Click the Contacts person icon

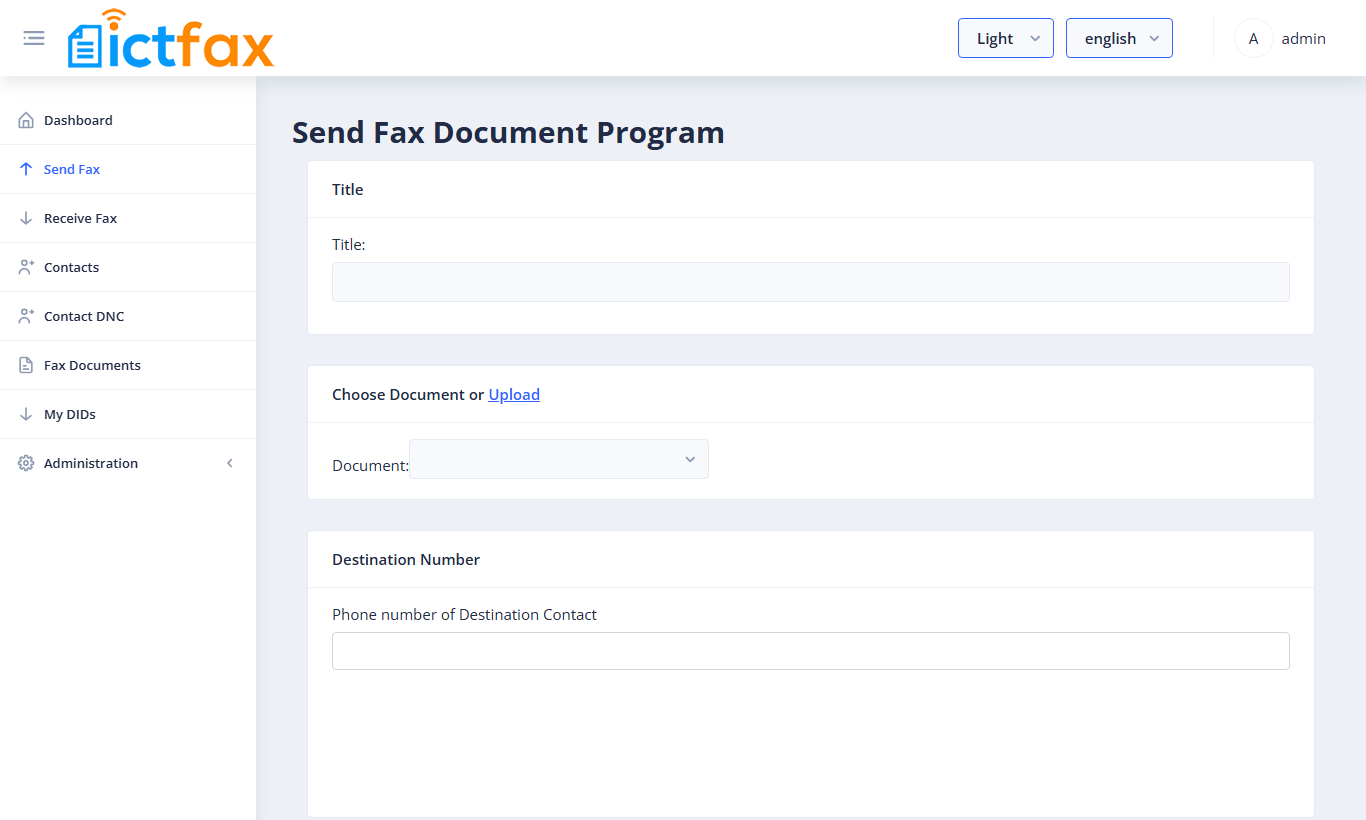[x=26, y=267]
